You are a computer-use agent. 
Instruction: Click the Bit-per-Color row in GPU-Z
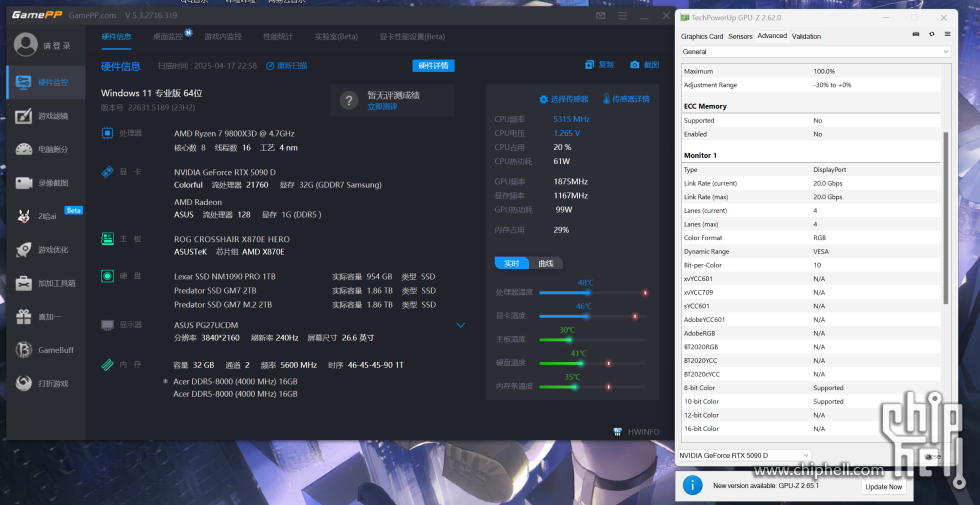click(811, 265)
